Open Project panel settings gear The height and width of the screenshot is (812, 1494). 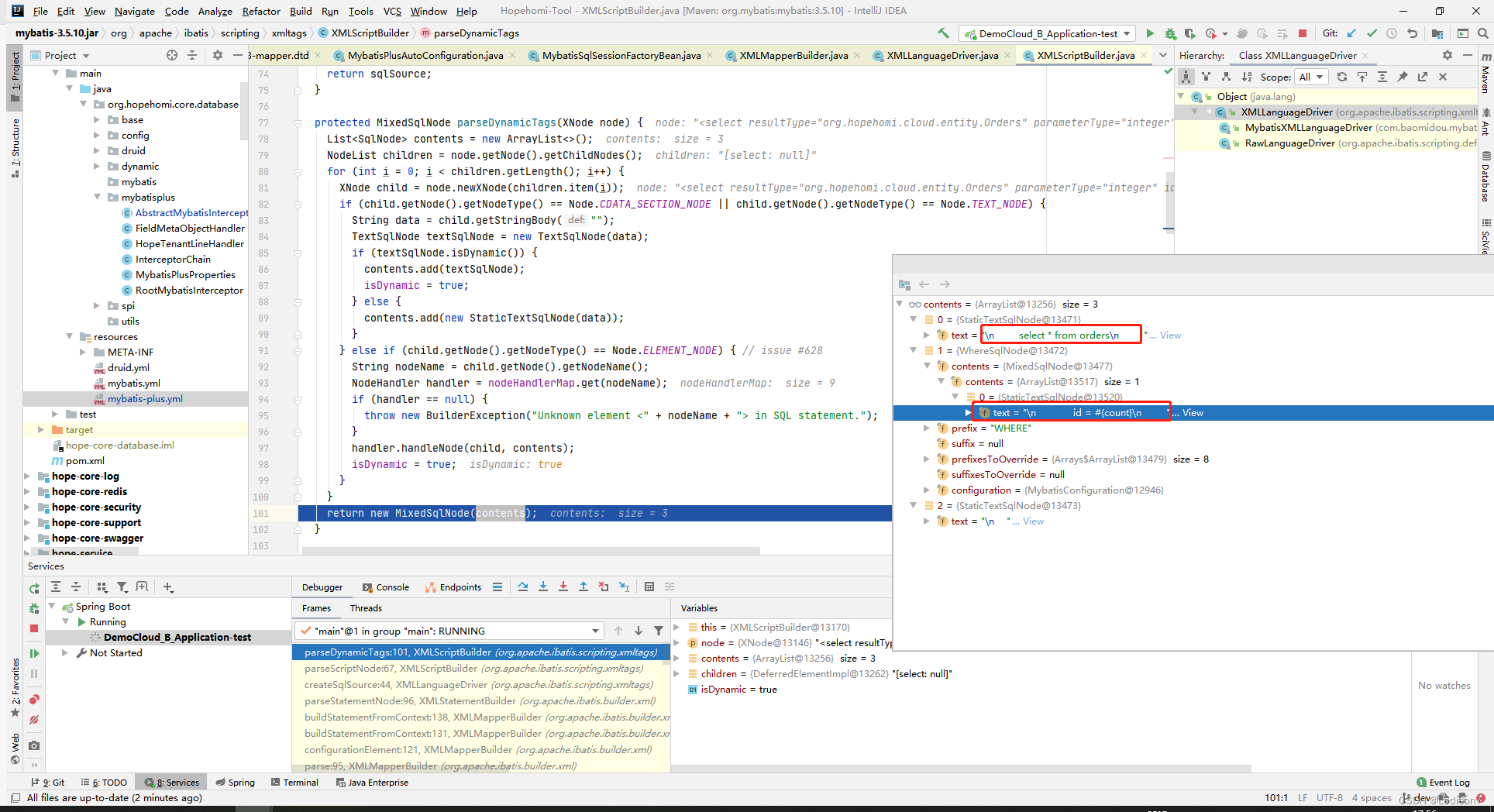pos(218,55)
